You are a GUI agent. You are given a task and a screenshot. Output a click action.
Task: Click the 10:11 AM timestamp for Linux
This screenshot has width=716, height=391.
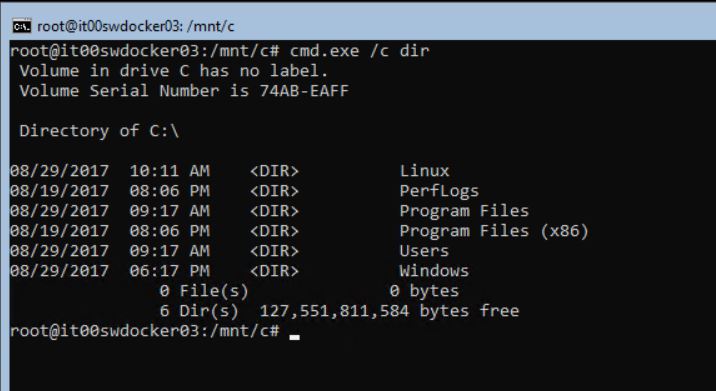[169, 171]
